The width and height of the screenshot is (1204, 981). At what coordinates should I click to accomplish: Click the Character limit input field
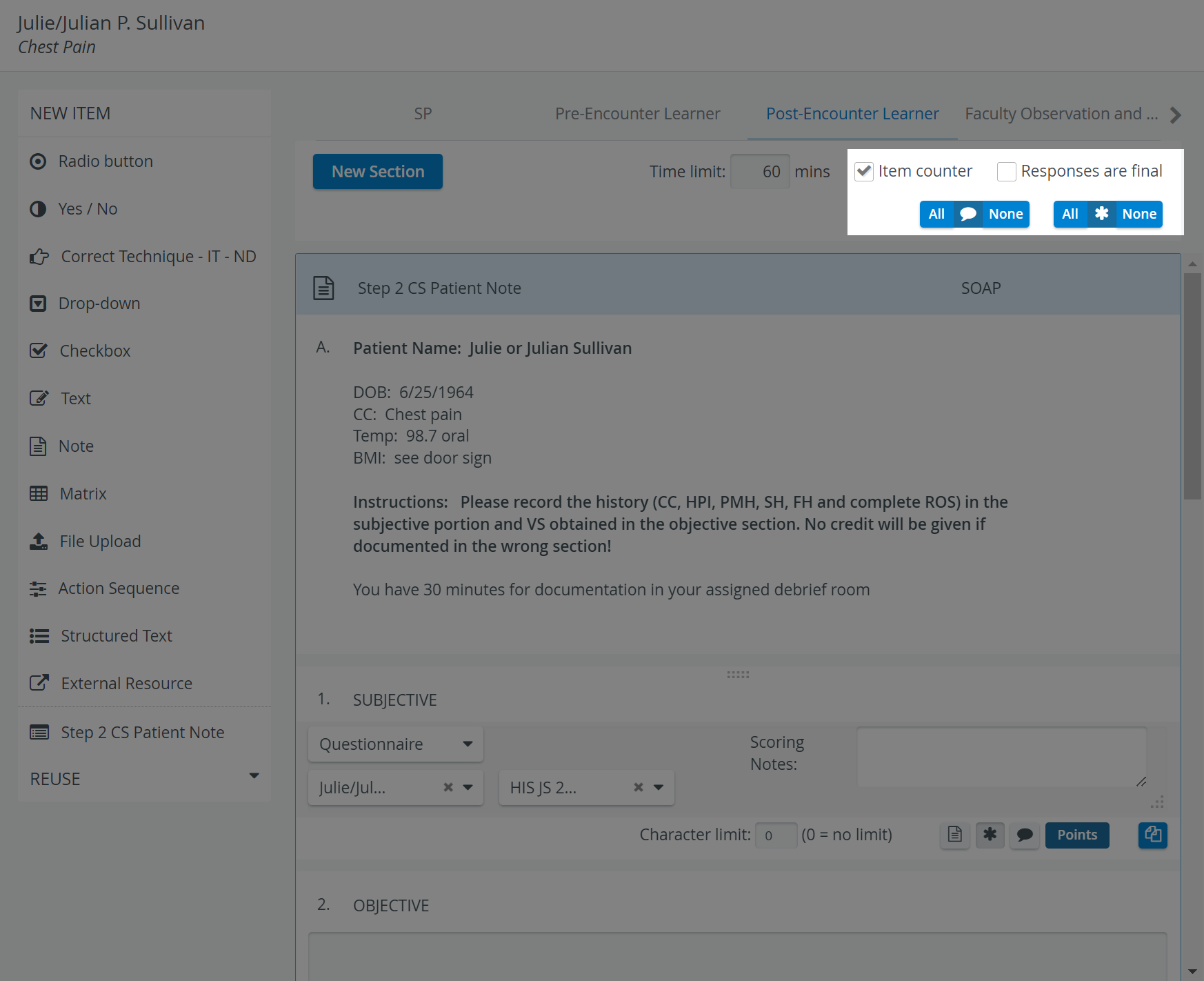(776, 835)
